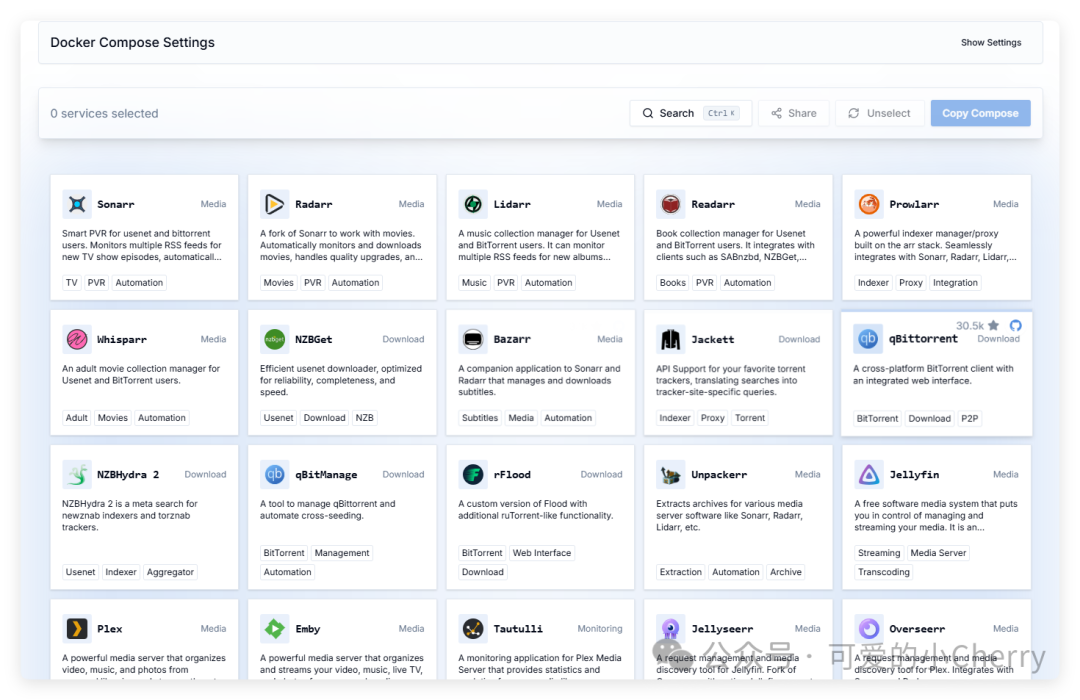1080x700 pixels.
Task: Click the Movies tag on Radarr card
Action: point(278,282)
